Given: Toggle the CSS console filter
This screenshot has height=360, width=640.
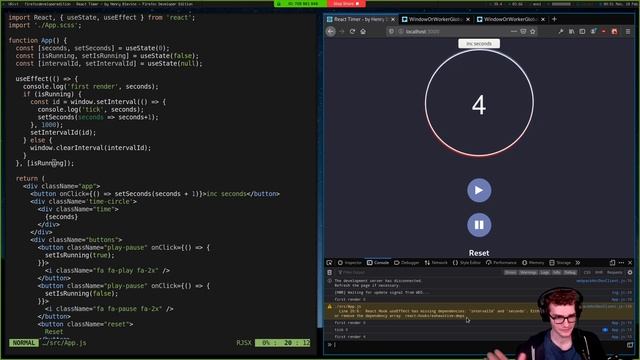Looking at the screenshot, I should (x=587, y=272).
